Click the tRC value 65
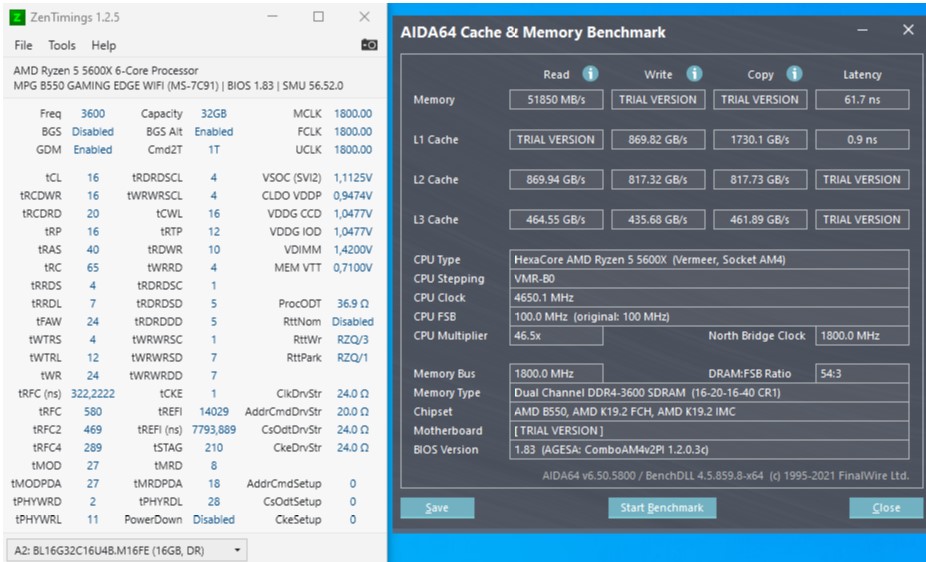Viewport: 926px width, 562px height. click(x=93, y=268)
